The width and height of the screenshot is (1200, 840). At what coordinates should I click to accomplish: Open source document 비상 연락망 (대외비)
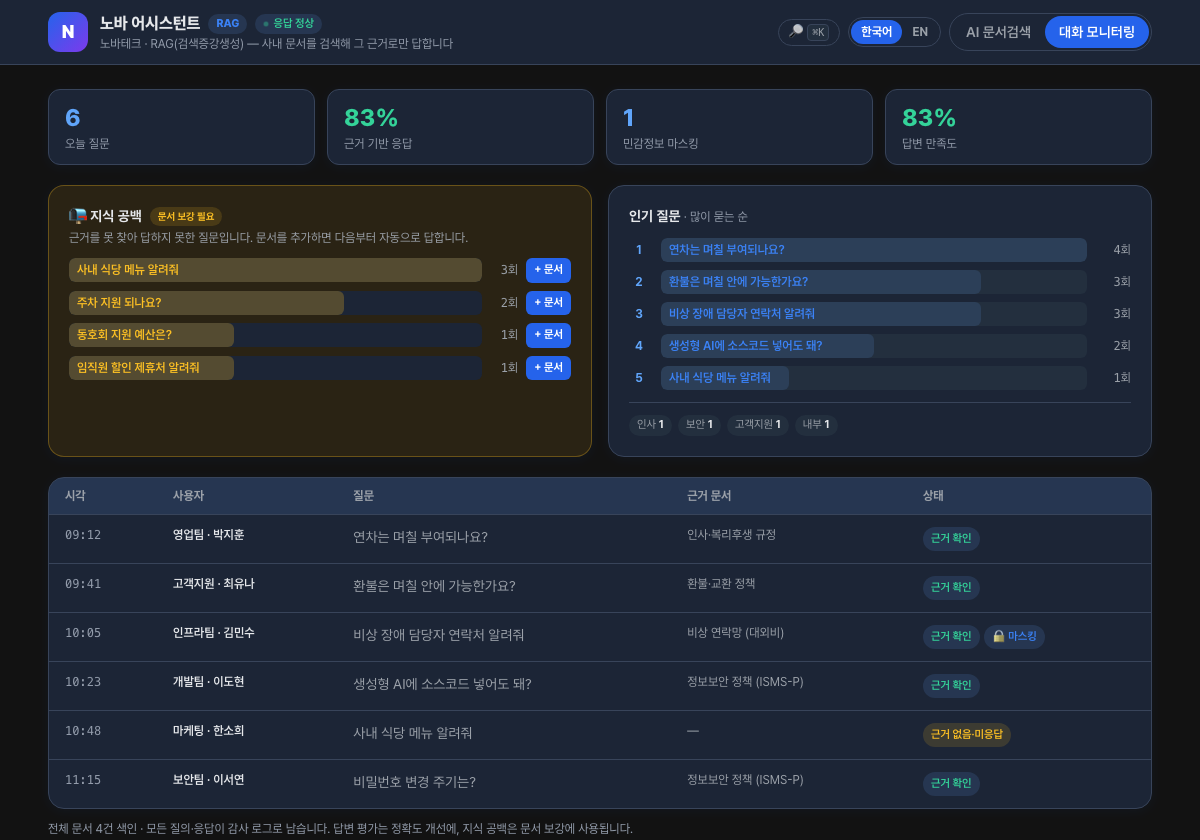(735, 633)
